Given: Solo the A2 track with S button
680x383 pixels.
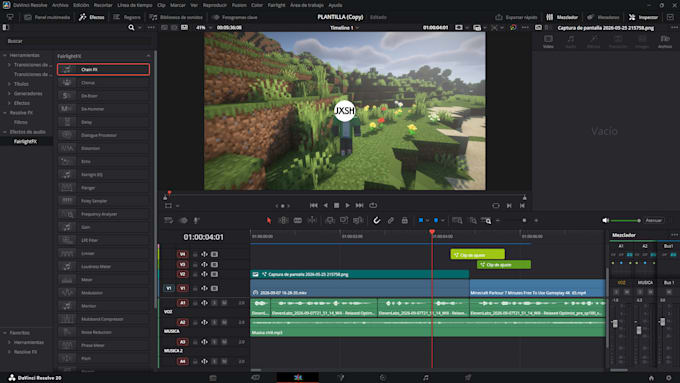Looking at the screenshot, I should point(214,322).
